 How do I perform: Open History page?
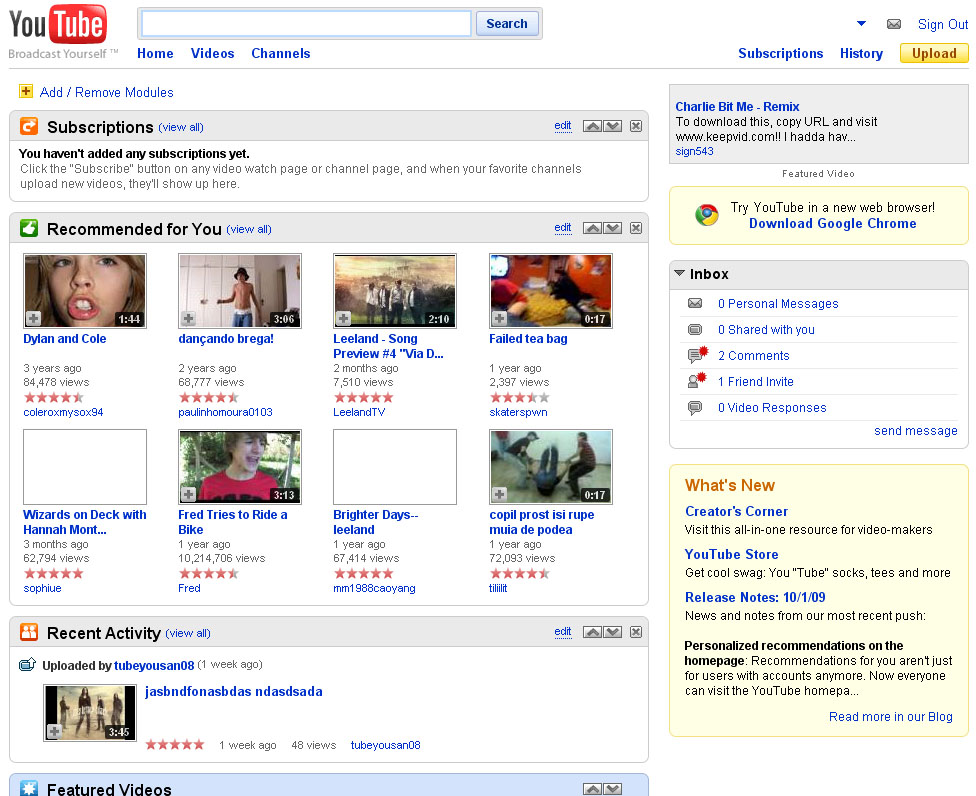pyautogui.click(x=861, y=54)
